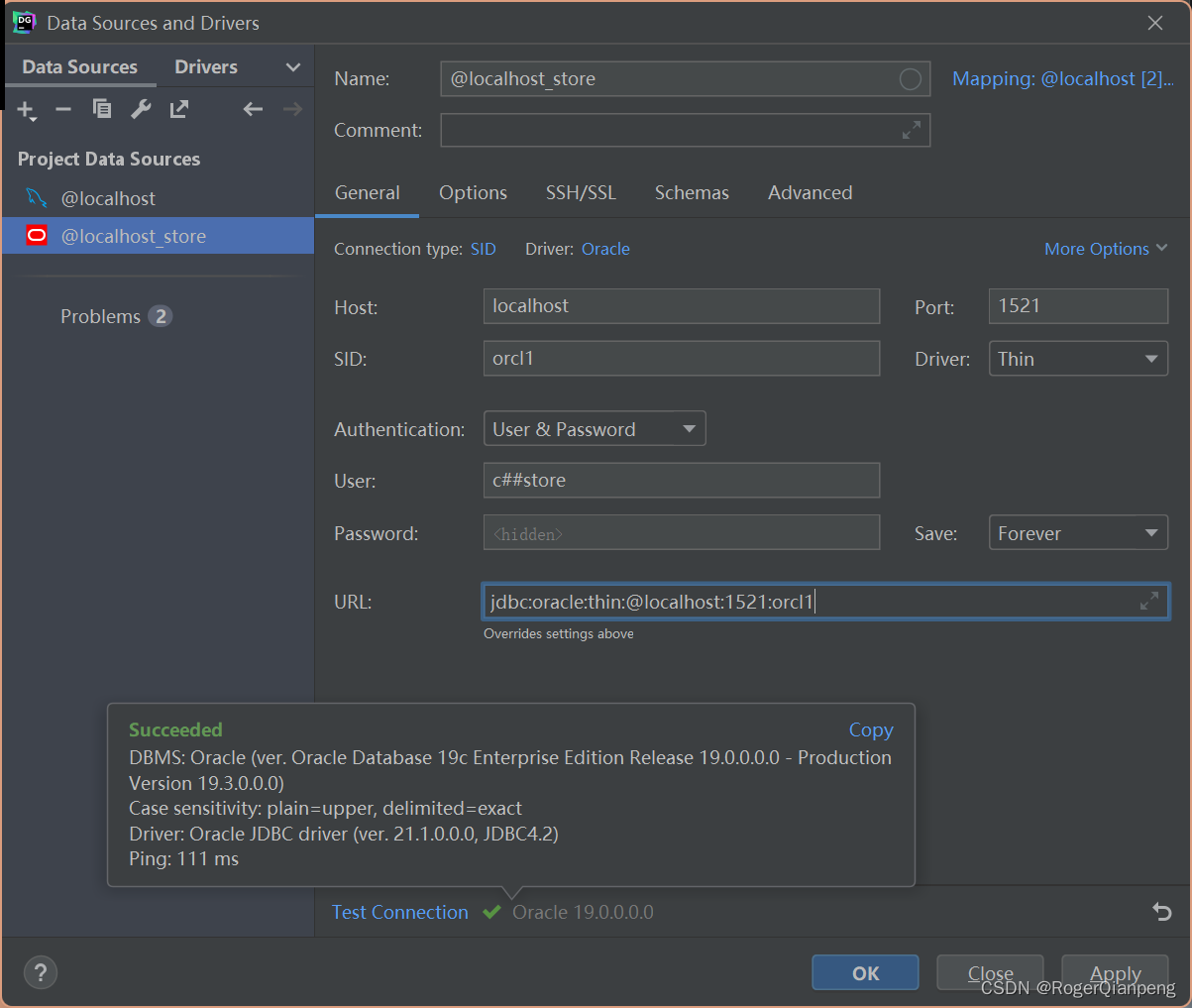This screenshot has width=1192, height=1008.
Task: Expand the URL field editor
Action: (1149, 601)
